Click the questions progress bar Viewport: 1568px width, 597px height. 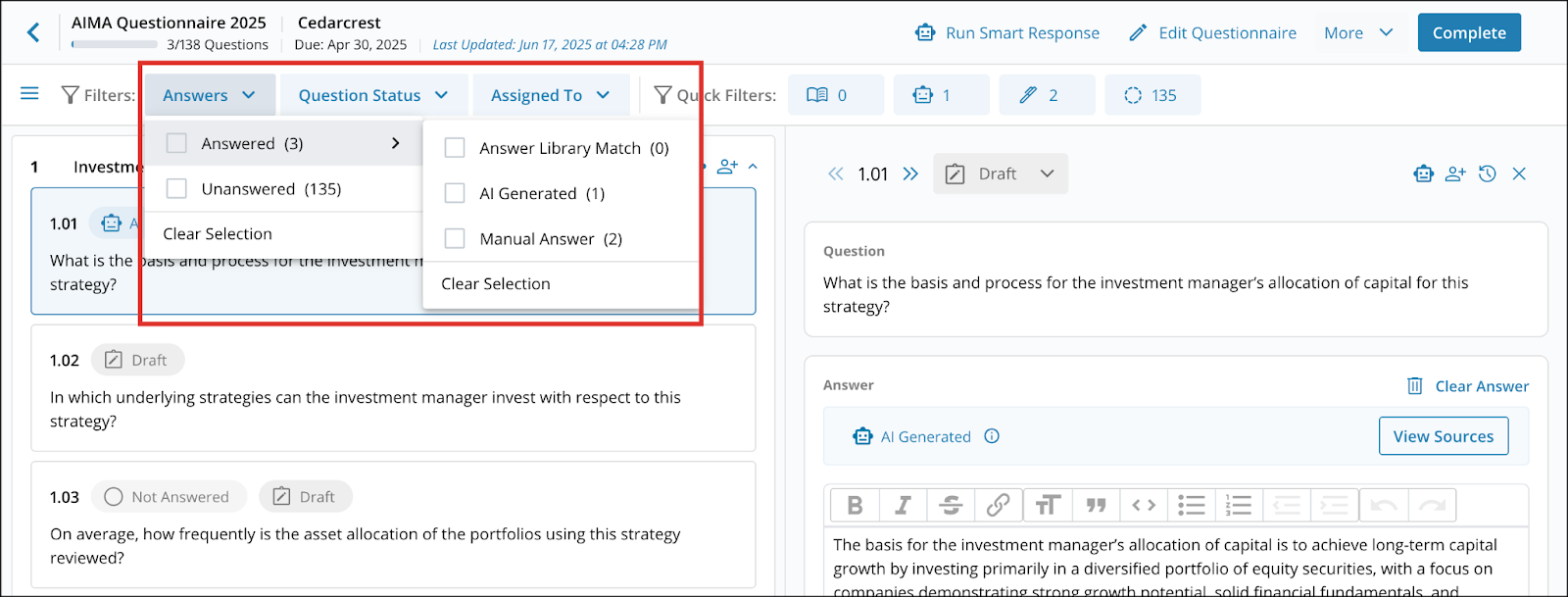click(x=115, y=44)
